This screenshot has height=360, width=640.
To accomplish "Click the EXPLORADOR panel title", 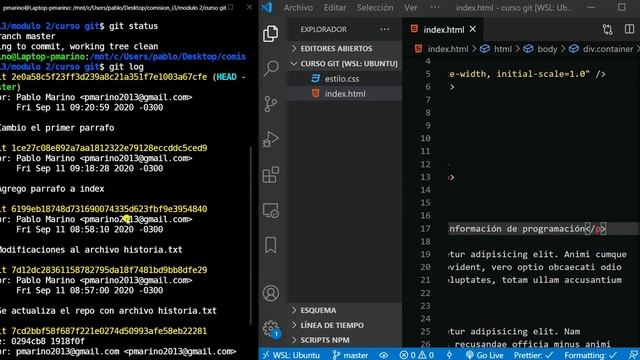I will pos(324,29).
